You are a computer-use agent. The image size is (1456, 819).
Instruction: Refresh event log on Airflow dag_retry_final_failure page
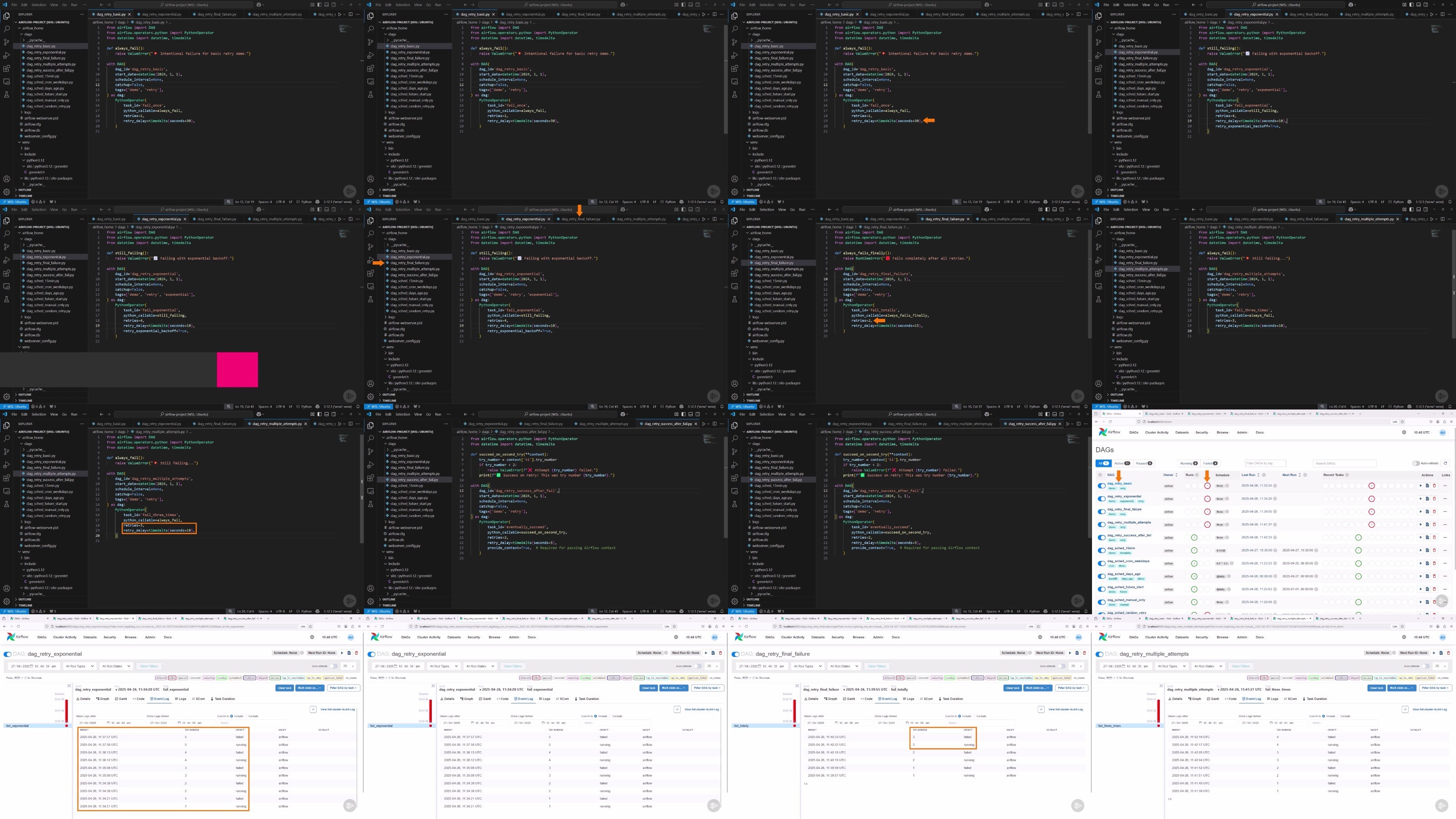(1041, 710)
